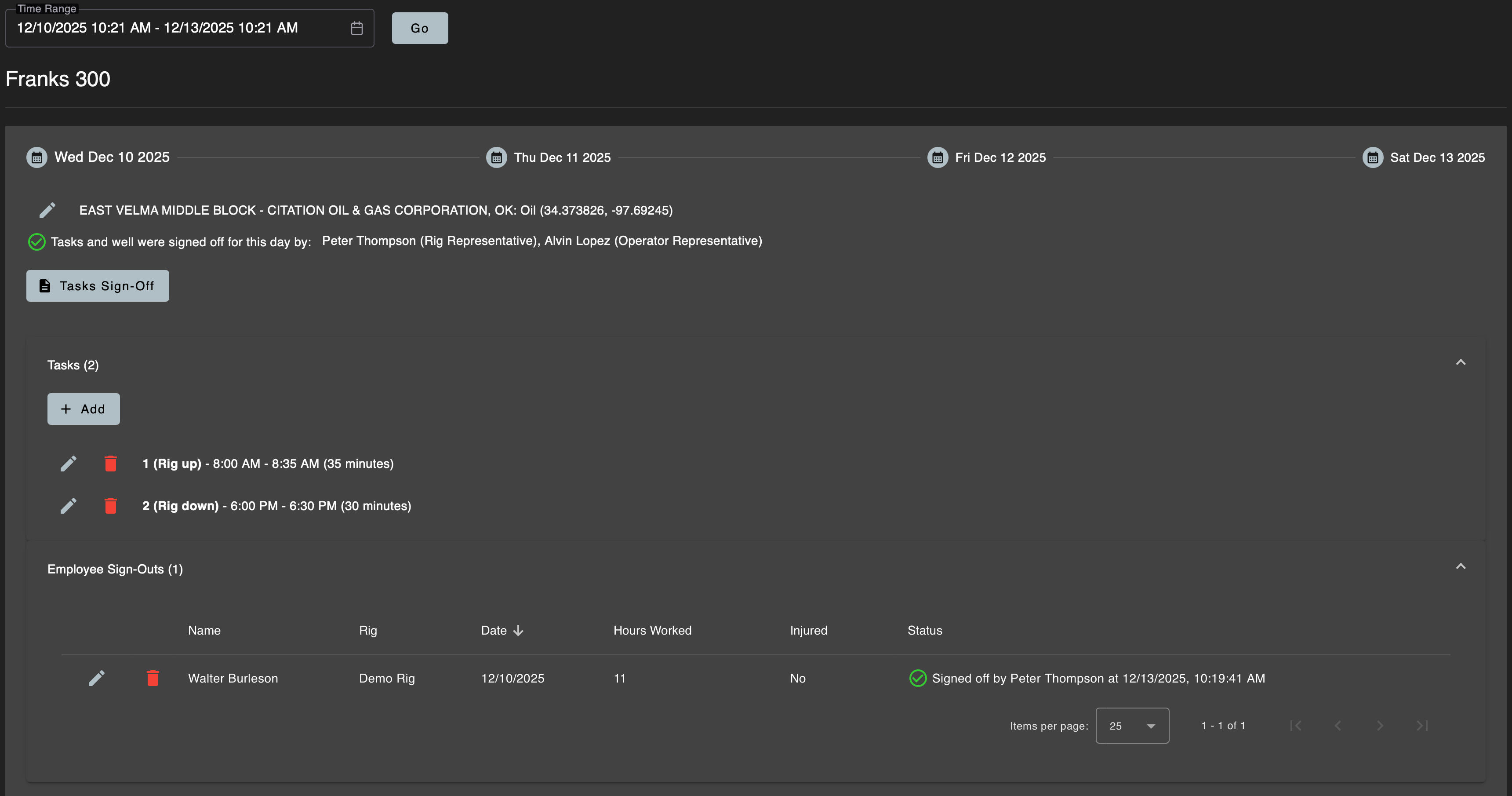
Task: Edit the Rig up task
Action: (68, 464)
